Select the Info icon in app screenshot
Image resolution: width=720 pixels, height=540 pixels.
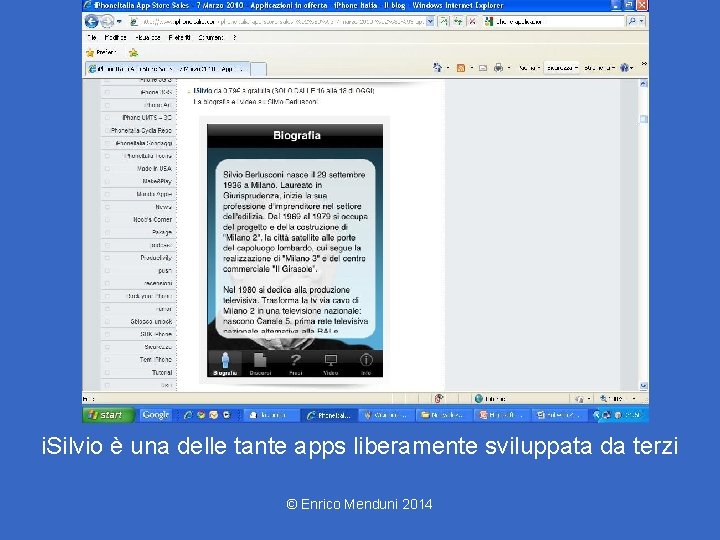coord(366,364)
